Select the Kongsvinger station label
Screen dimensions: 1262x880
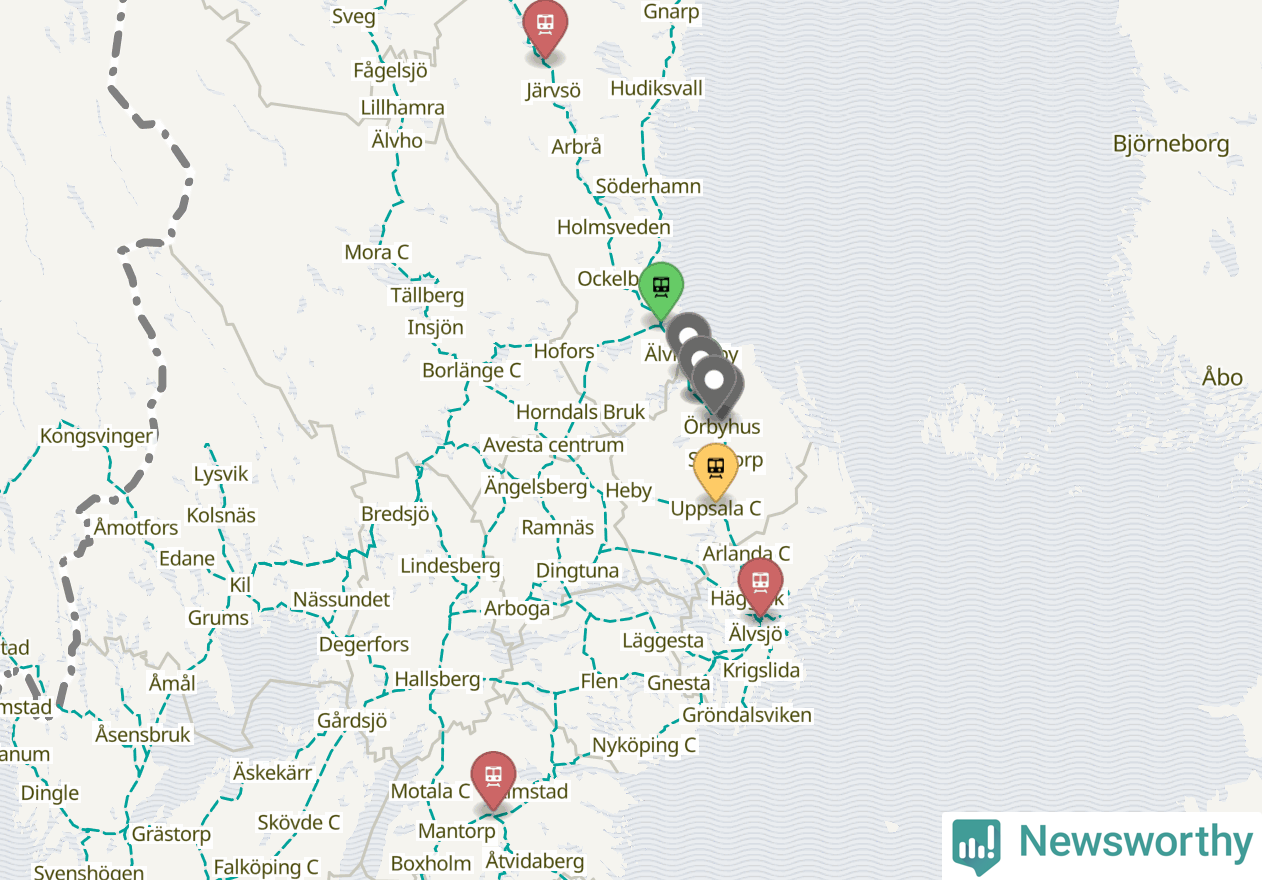pos(97,436)
